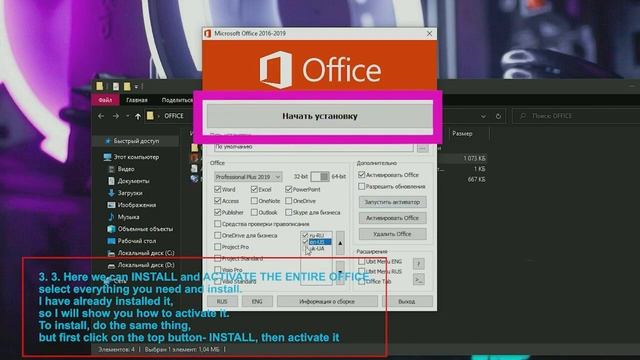Go up one folder level in Explorer
640x360 pixels.
coord(138,116)
